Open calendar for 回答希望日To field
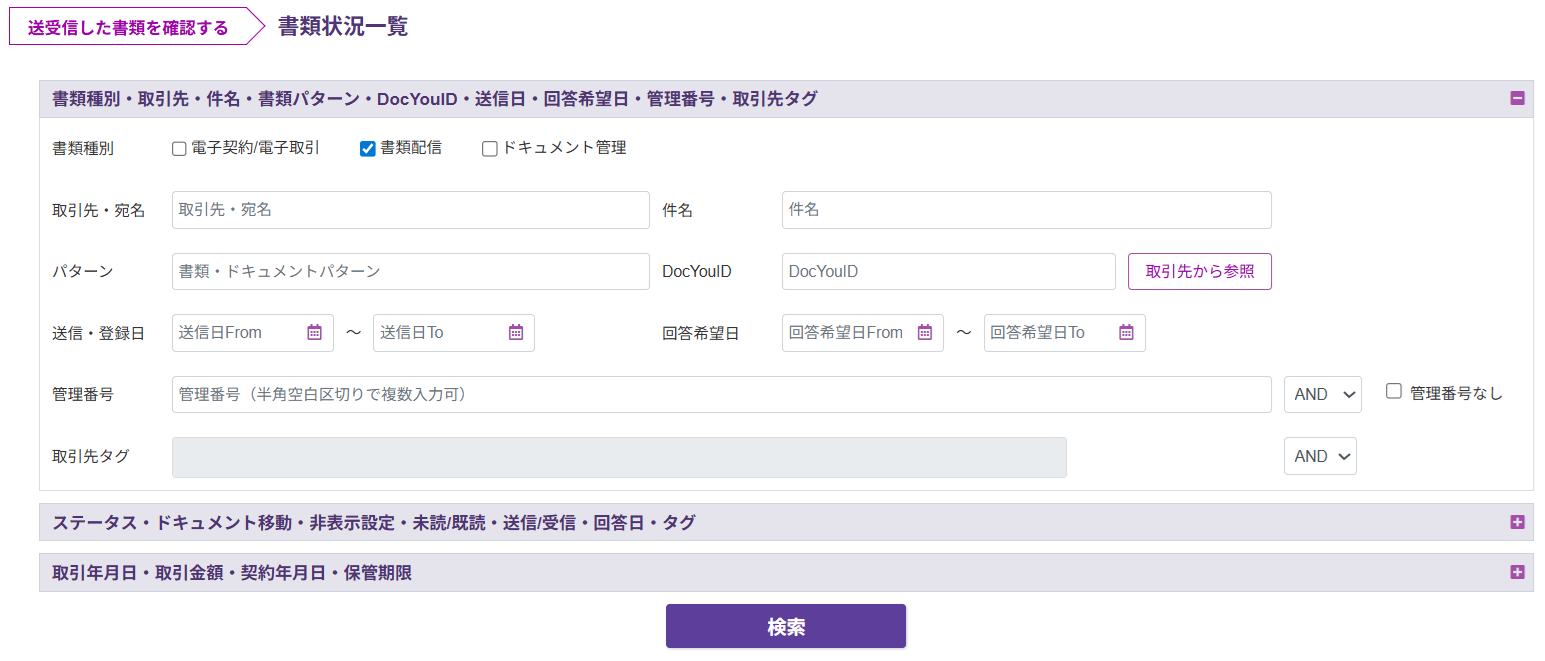 1126,333
